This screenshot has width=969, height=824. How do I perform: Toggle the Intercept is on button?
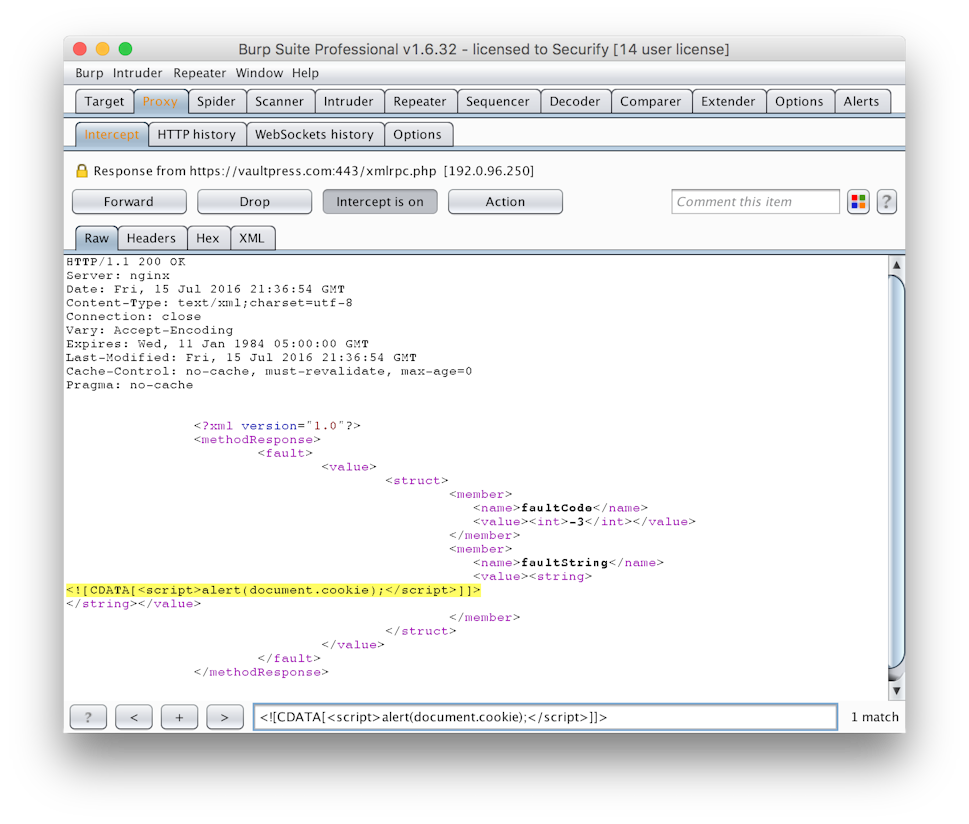[380, 202]
